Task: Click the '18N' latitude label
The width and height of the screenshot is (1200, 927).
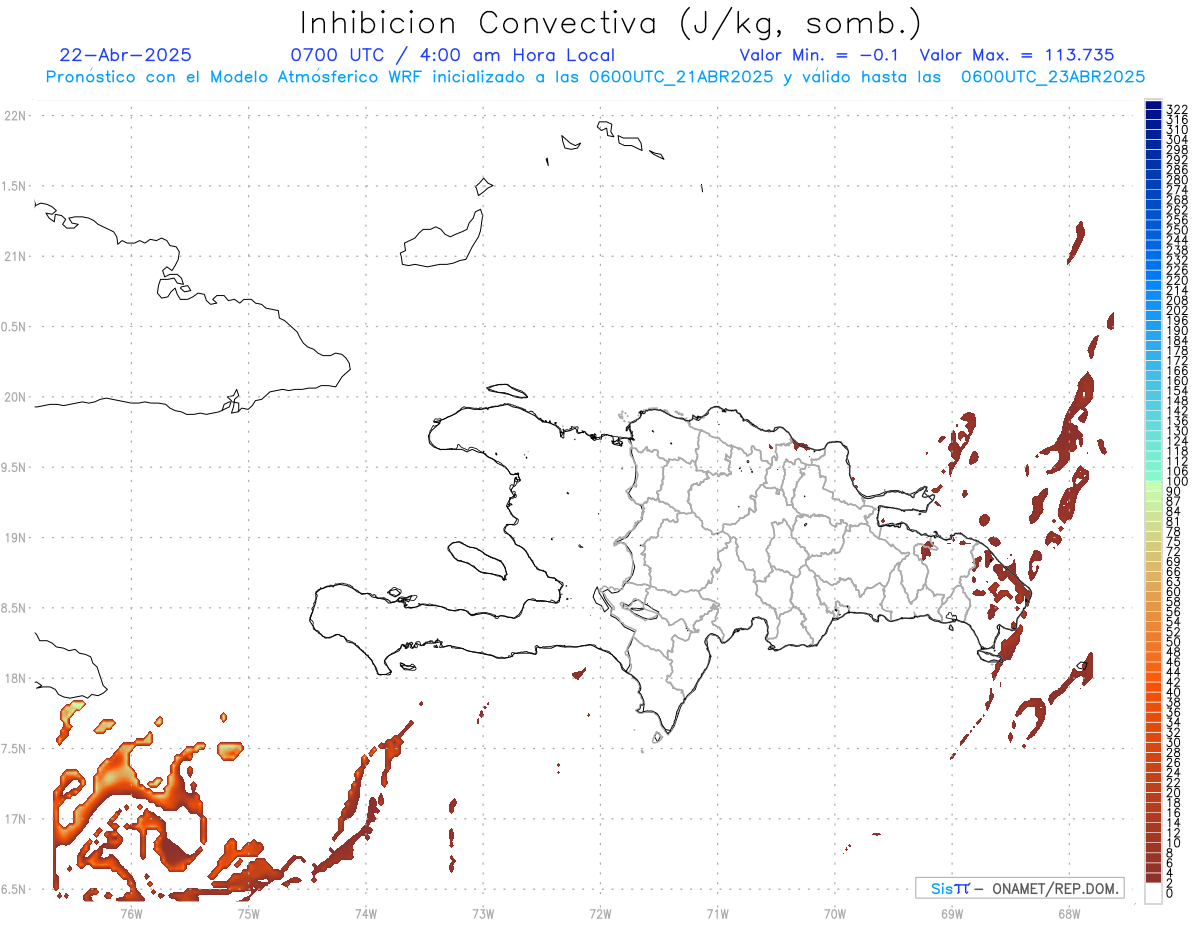Action: tap(15, 679)
